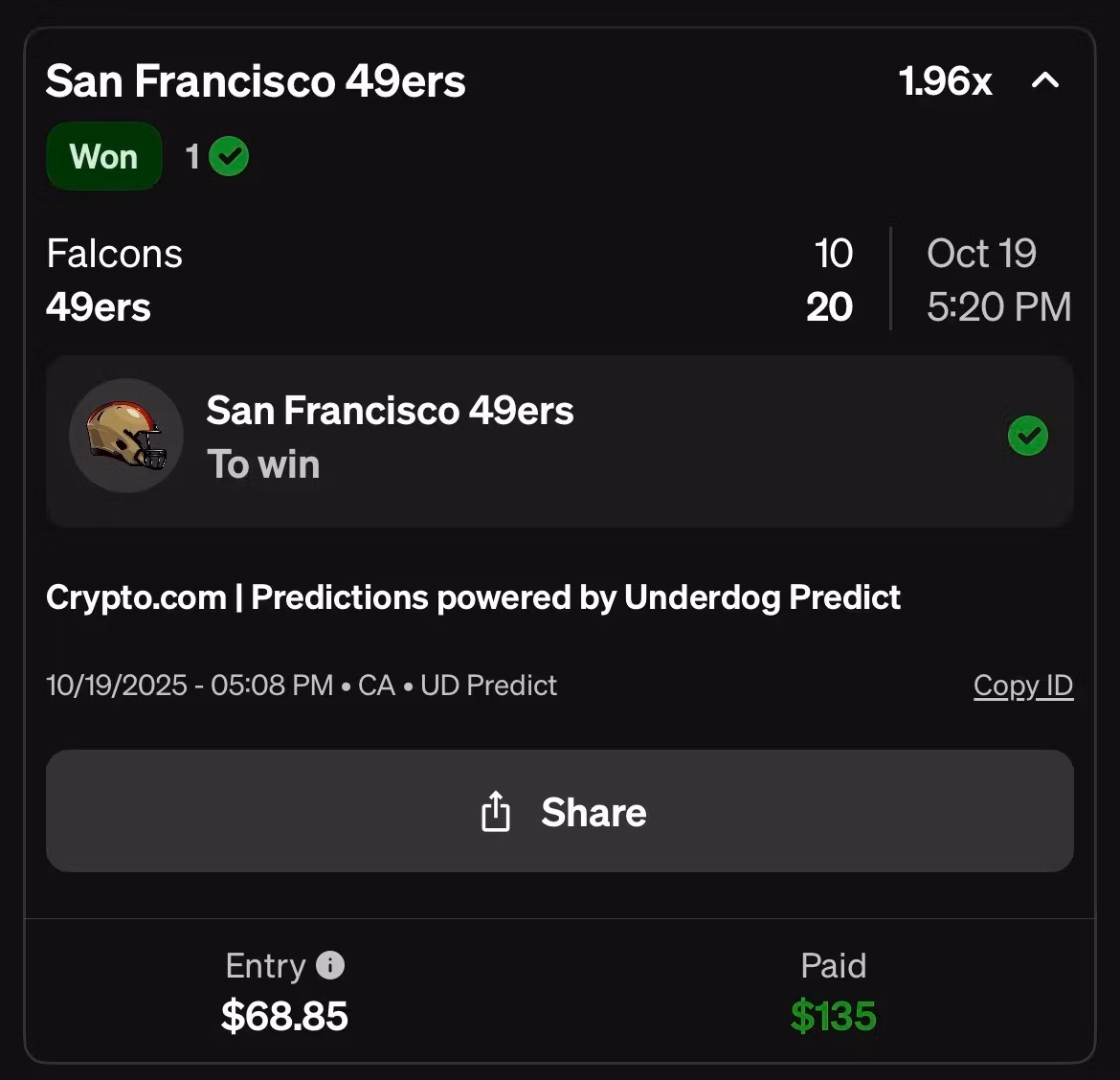Click the 49ers final score of 20
1120x1080 pixels.
coord(829,307)
